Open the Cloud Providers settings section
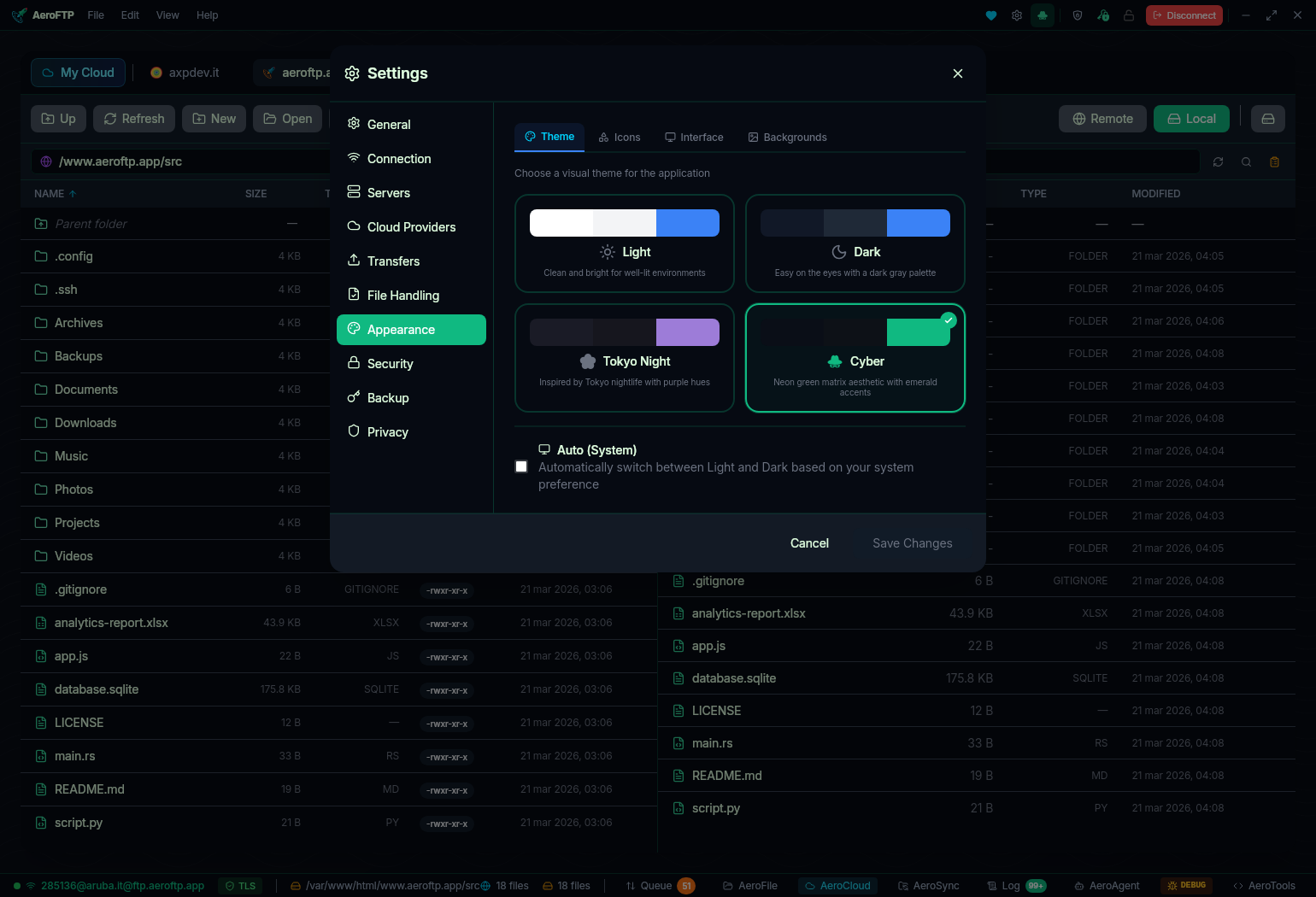The height and width of the screenshot is (897, 1316). tap(411, 226)
